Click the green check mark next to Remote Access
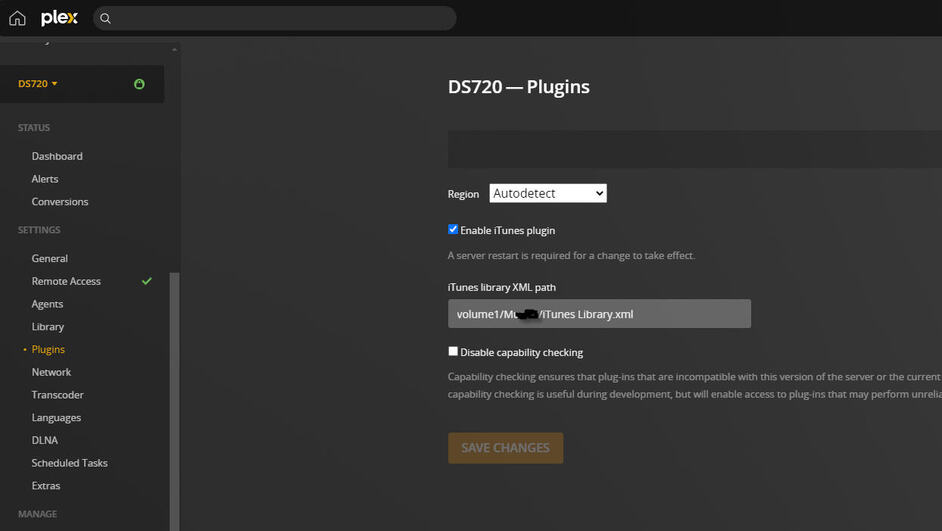 pos(147,281)
